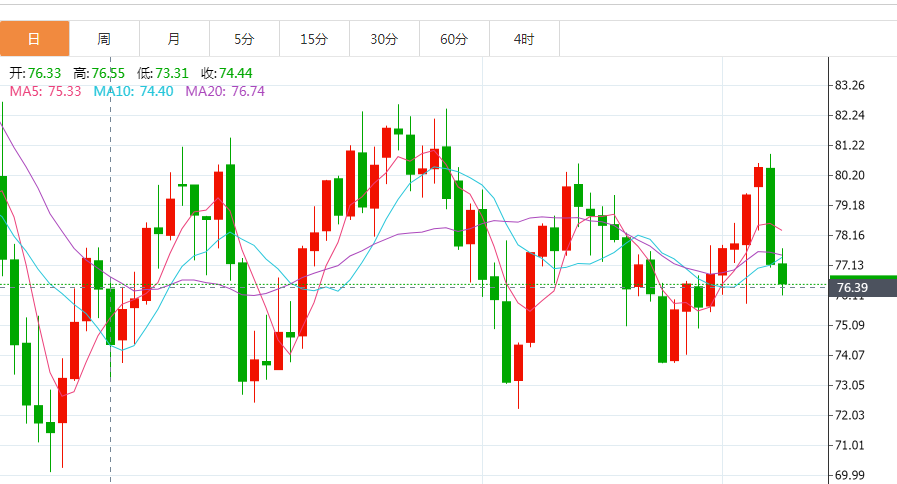Switch to the 5分 interval tab

tap(244, 39)
